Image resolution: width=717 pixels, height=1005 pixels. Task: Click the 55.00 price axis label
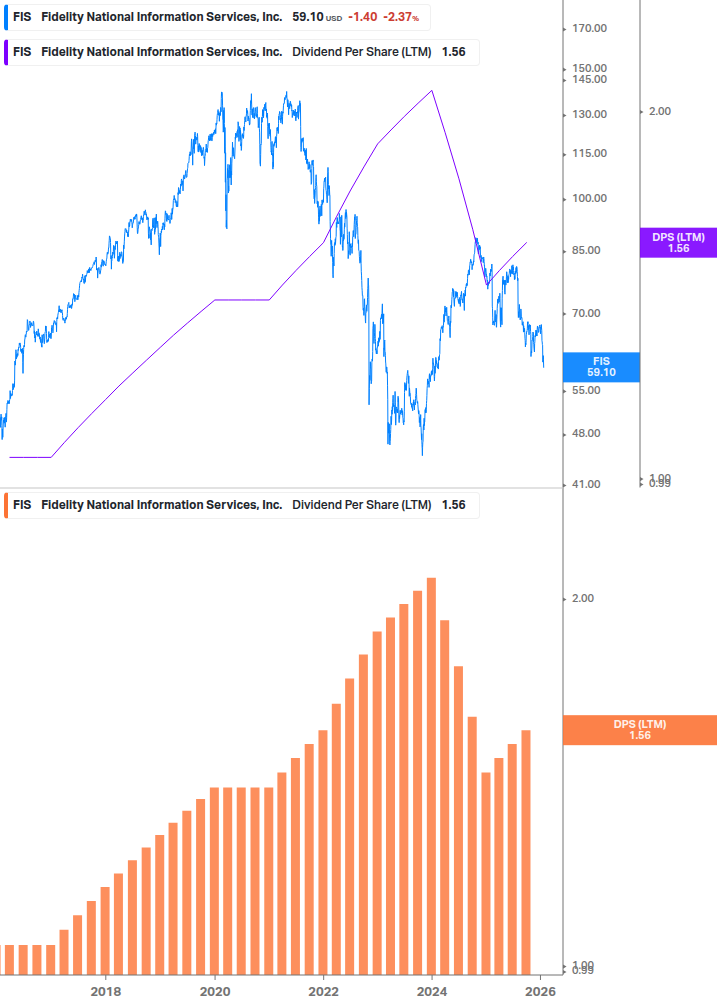click(586, 390)
